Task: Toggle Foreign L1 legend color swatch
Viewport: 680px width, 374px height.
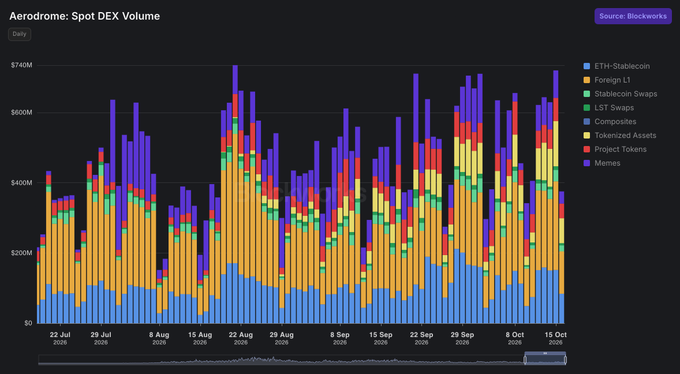Action: coord(587,80)
